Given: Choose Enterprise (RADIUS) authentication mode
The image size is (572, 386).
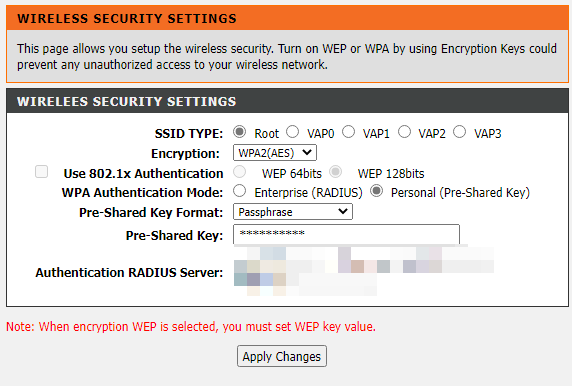Looking at the screenshot, I should [240, 191].
